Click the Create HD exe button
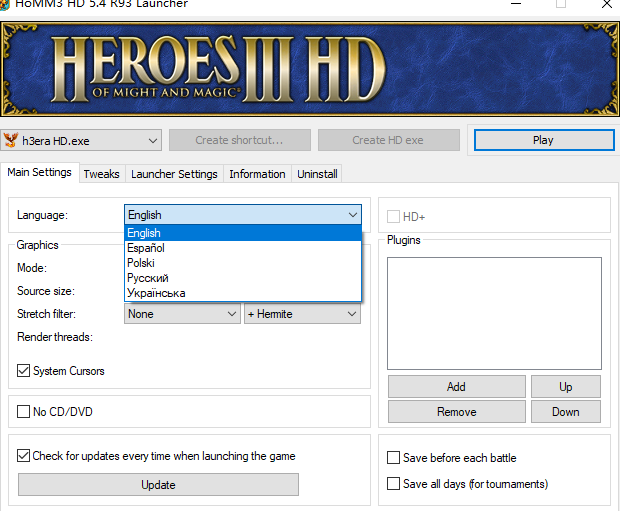Screen dimensions: 620x511 388,140
